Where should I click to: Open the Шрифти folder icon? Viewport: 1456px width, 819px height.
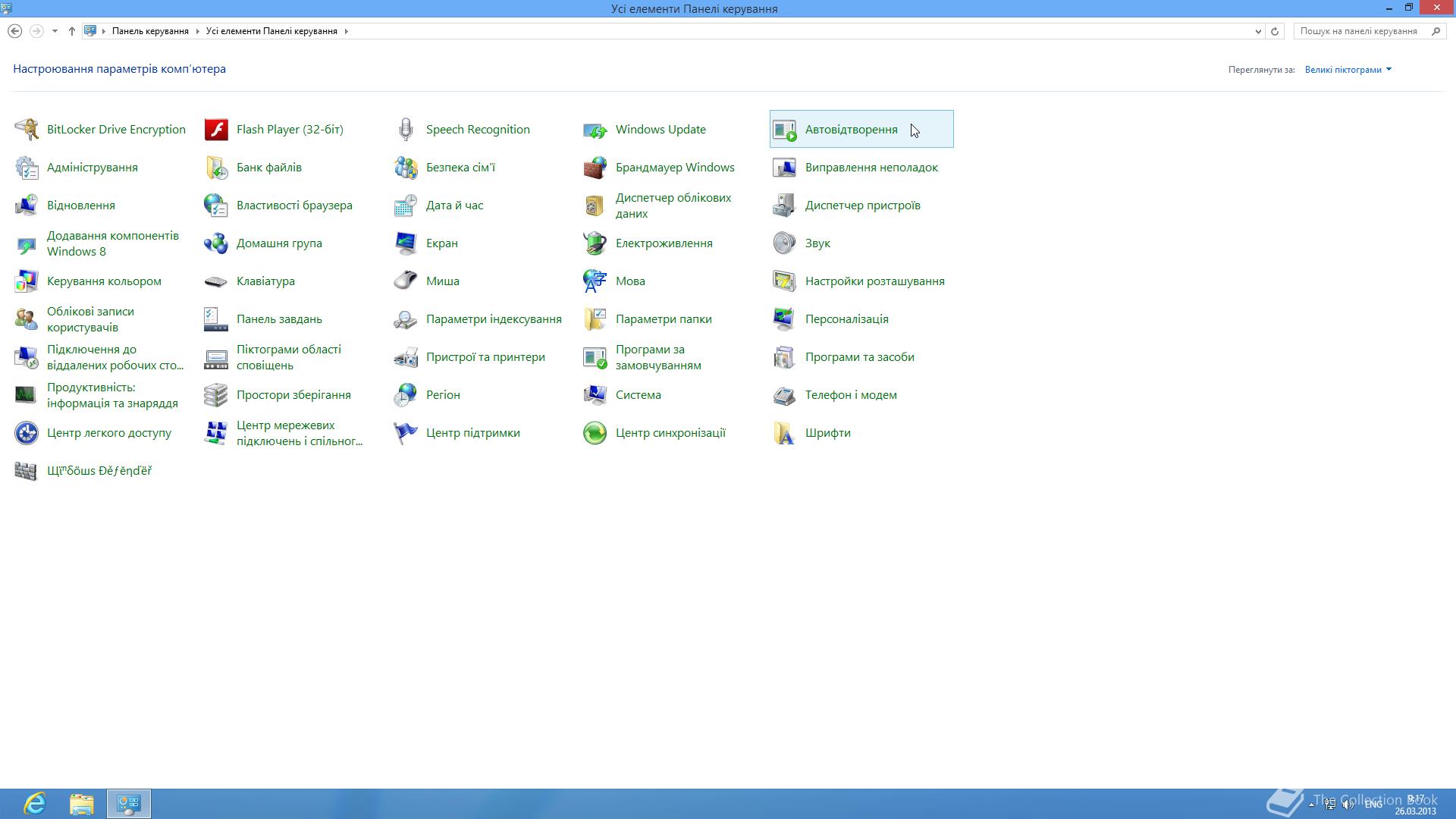click(785, 433)
